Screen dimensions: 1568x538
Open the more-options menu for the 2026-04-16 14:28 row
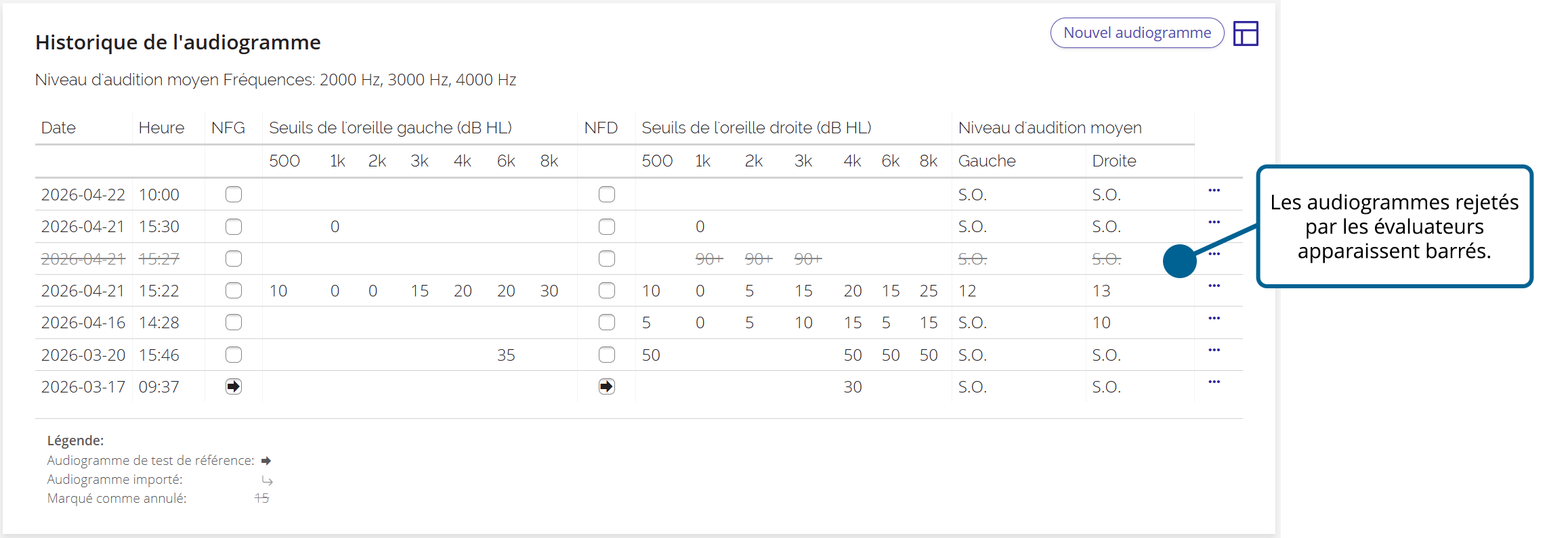(x=1214, y=318)
